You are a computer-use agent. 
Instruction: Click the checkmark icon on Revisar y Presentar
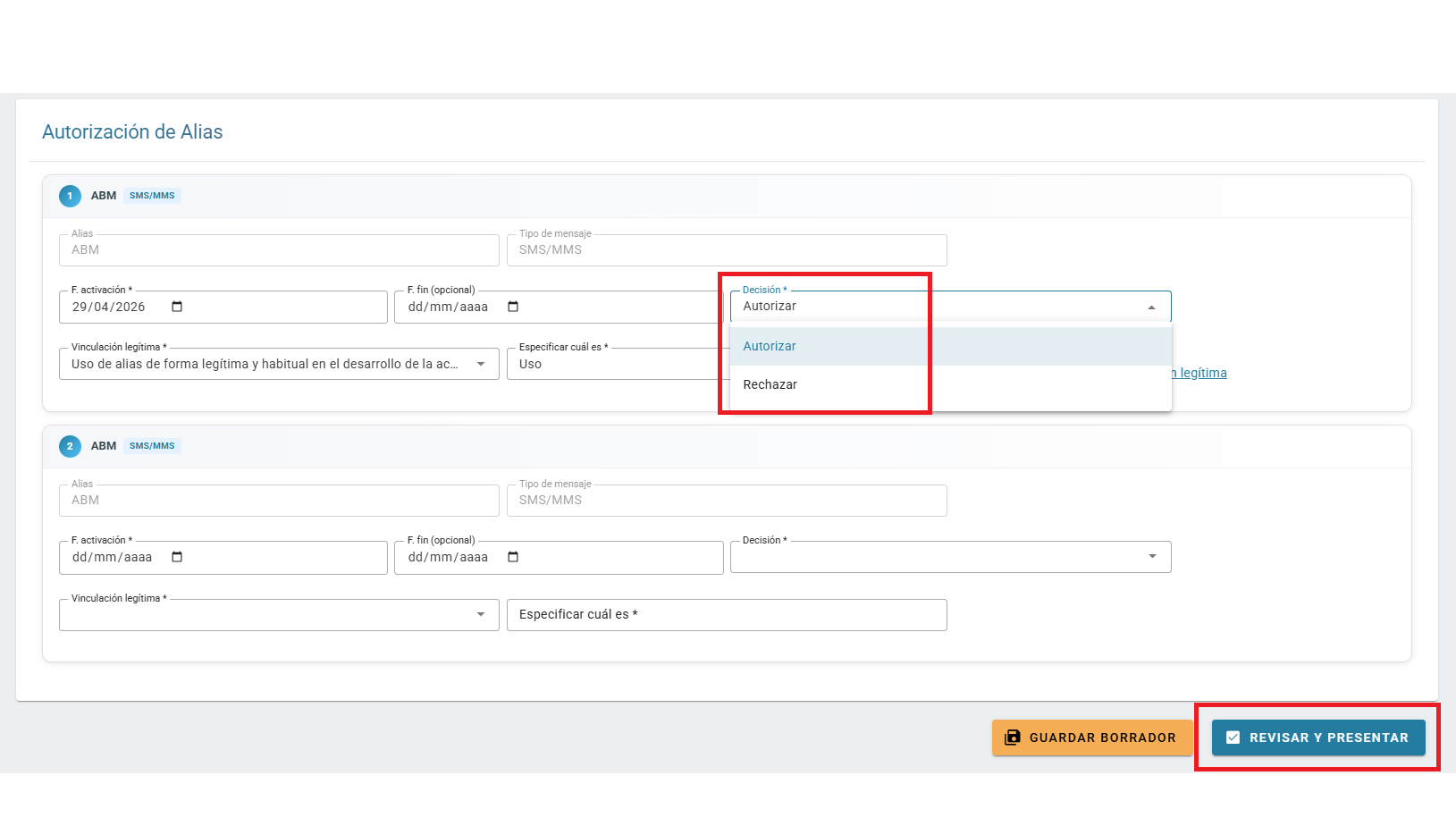coord(1233,737)
